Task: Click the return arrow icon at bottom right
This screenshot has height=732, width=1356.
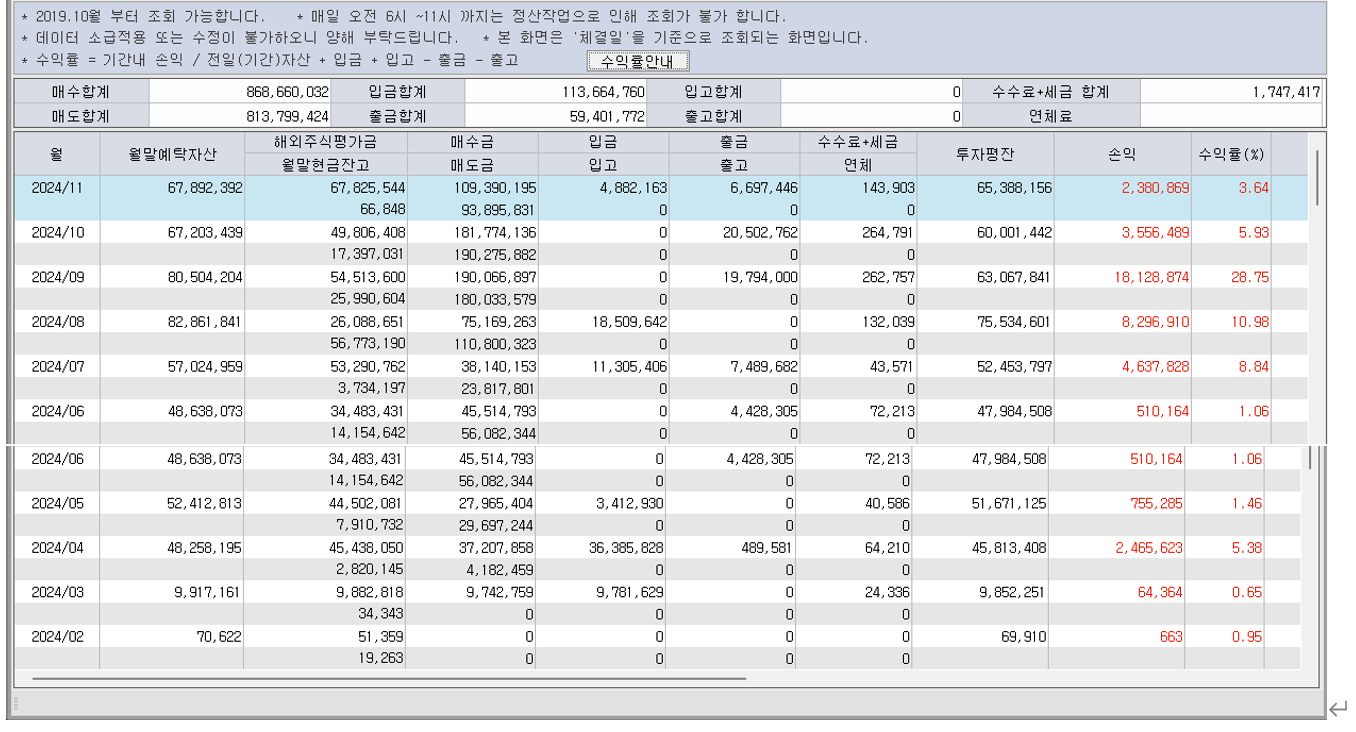Action: (1339, 709)
